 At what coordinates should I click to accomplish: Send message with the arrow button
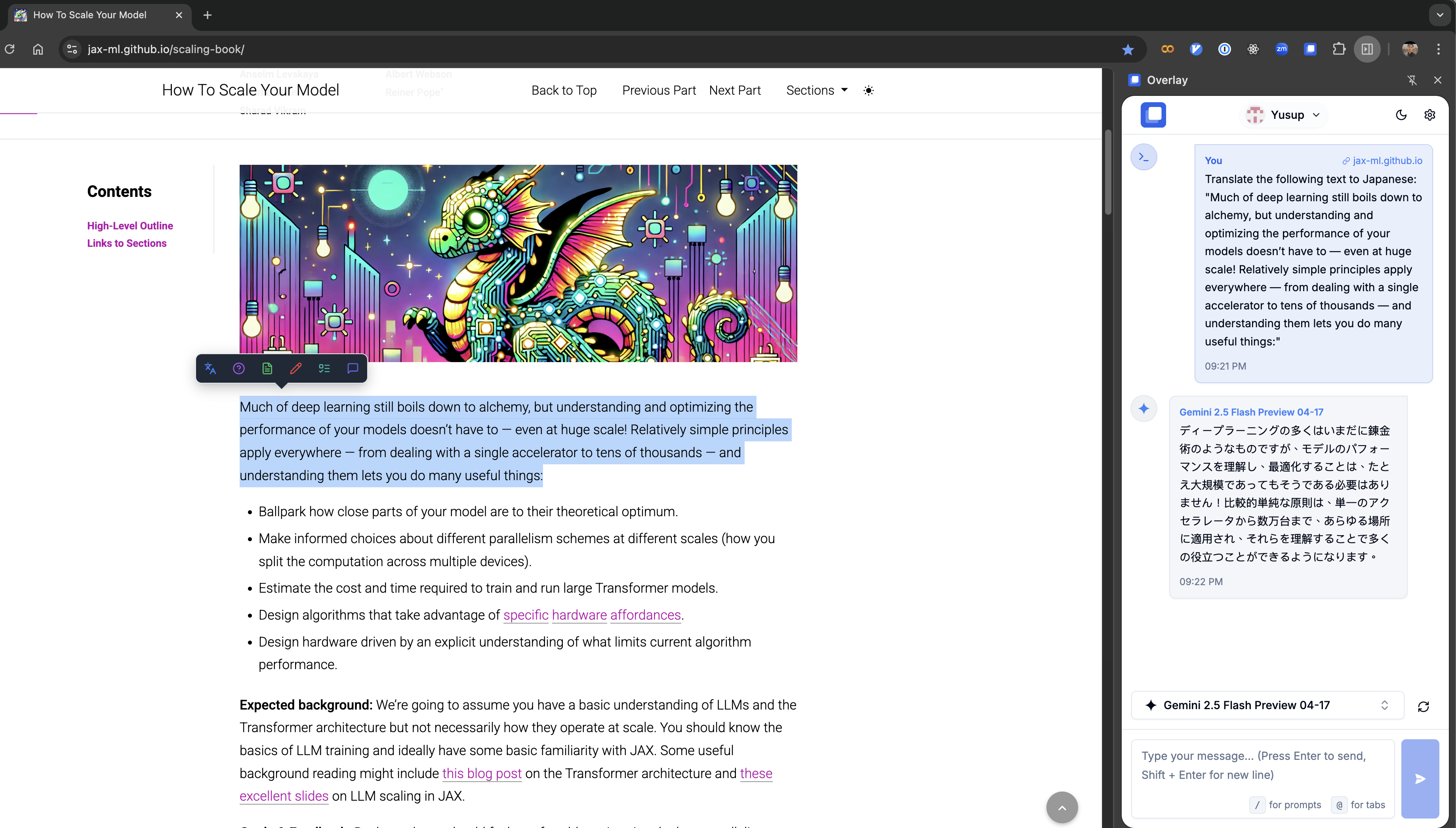click(x=1420, y=778)
